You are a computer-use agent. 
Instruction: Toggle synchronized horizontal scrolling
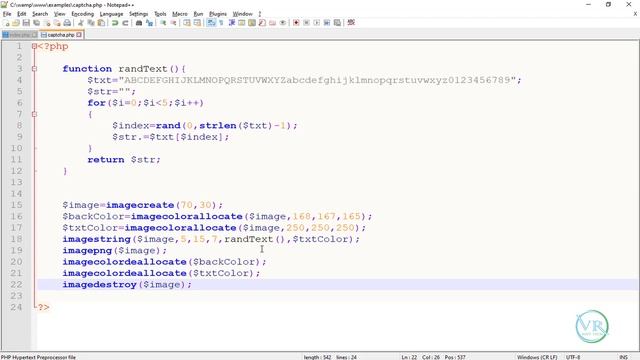pos(198,23)
